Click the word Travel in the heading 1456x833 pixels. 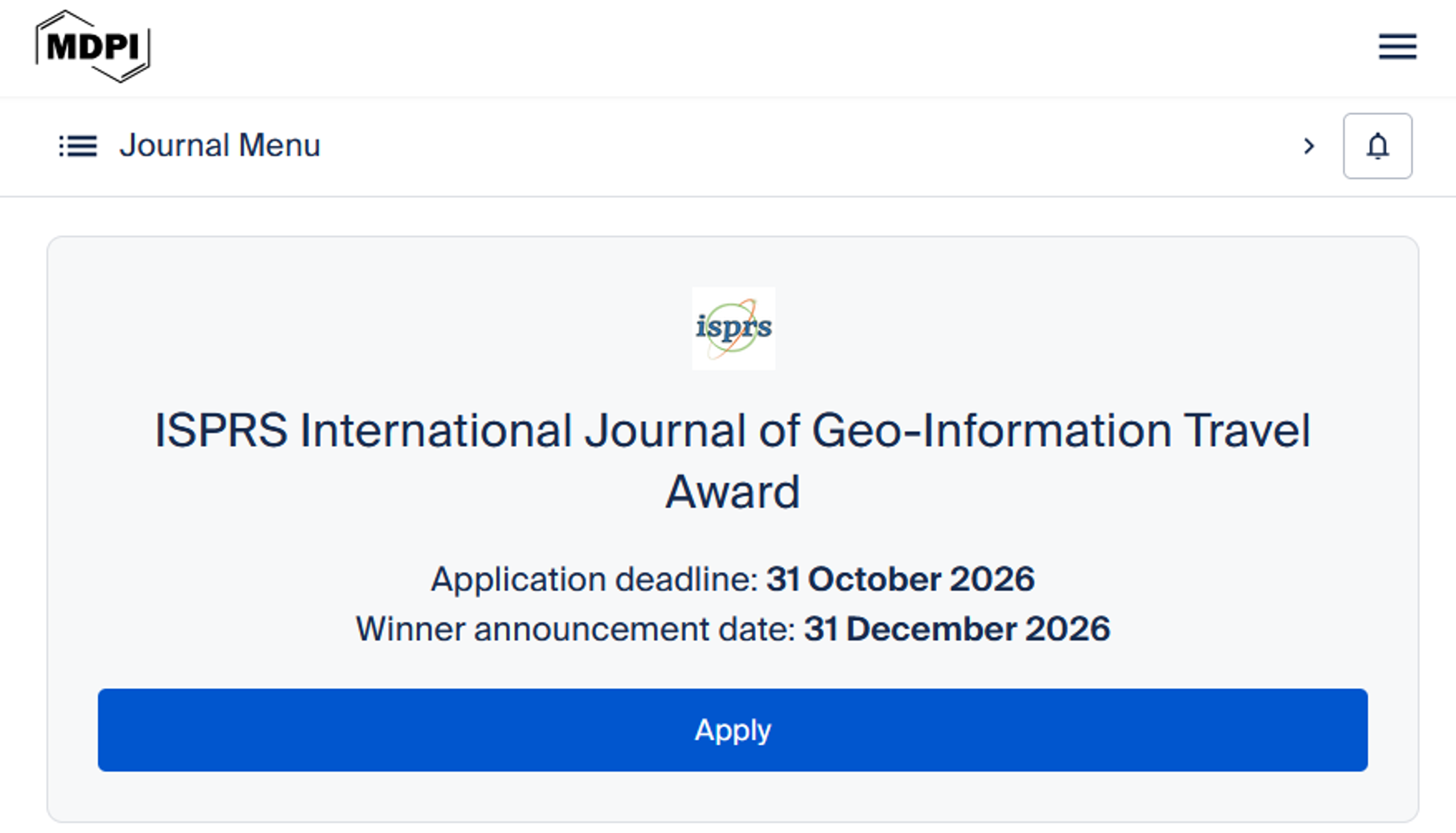click(x=1247, y=430)
